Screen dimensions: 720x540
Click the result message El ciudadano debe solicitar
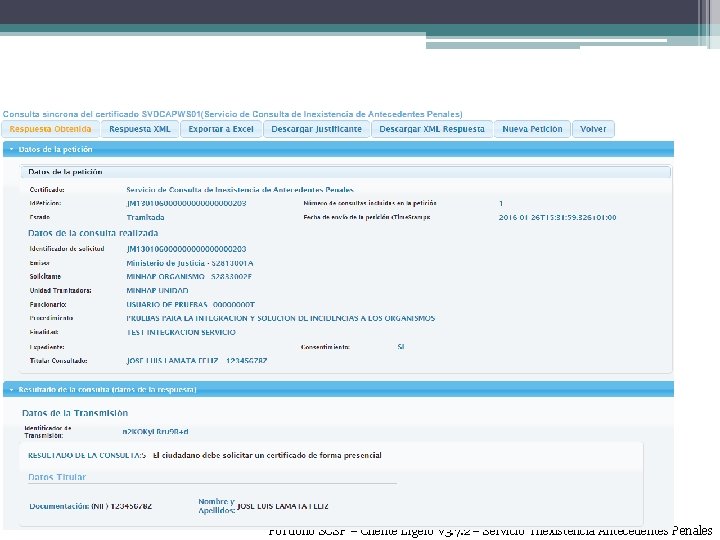click(x=267, y=456)
